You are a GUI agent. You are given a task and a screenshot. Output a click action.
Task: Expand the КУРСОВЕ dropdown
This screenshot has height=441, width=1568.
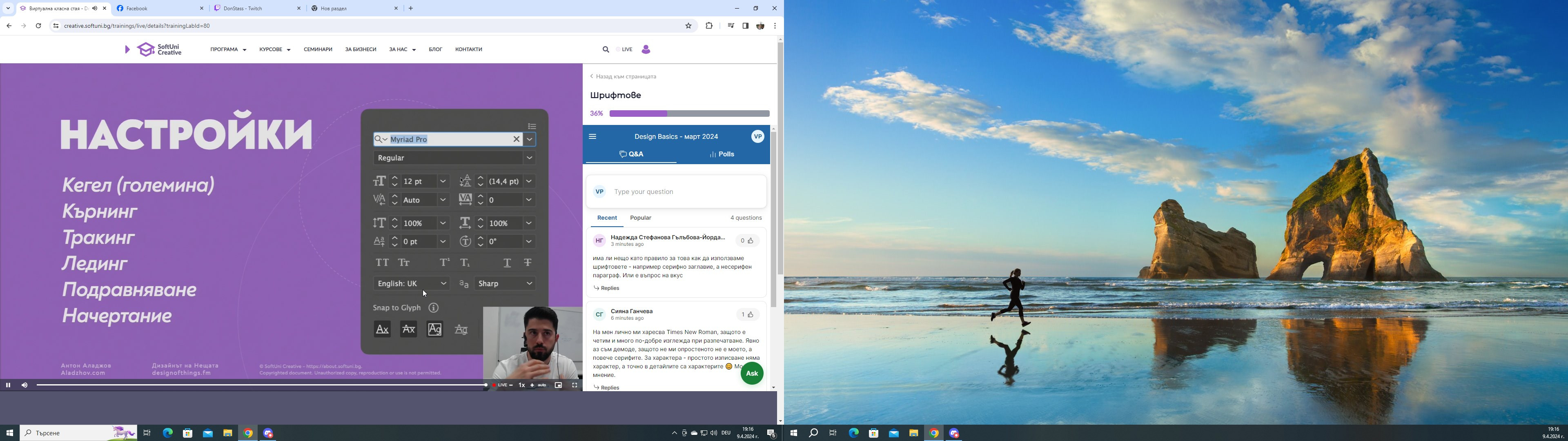274,49
